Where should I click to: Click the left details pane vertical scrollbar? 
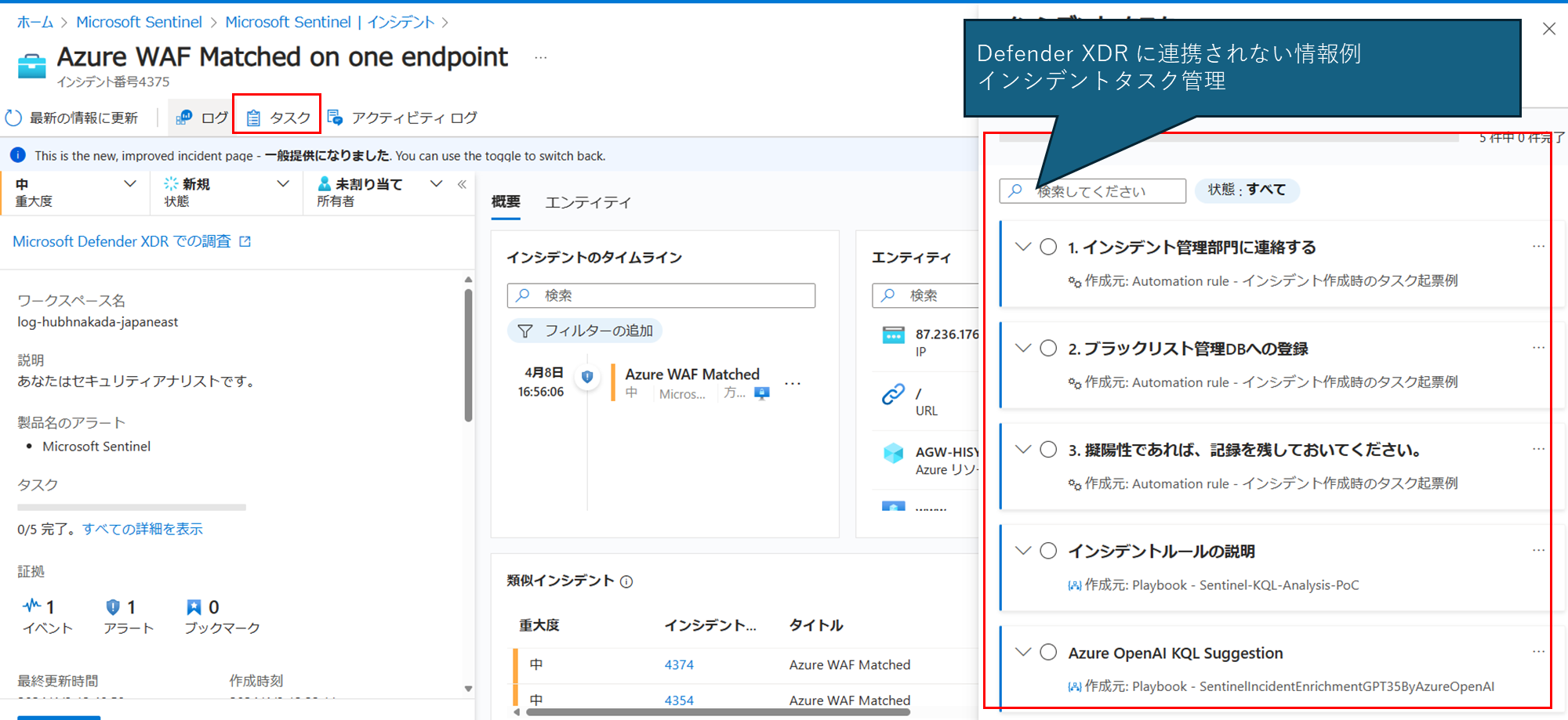click(x=468, y=356)
